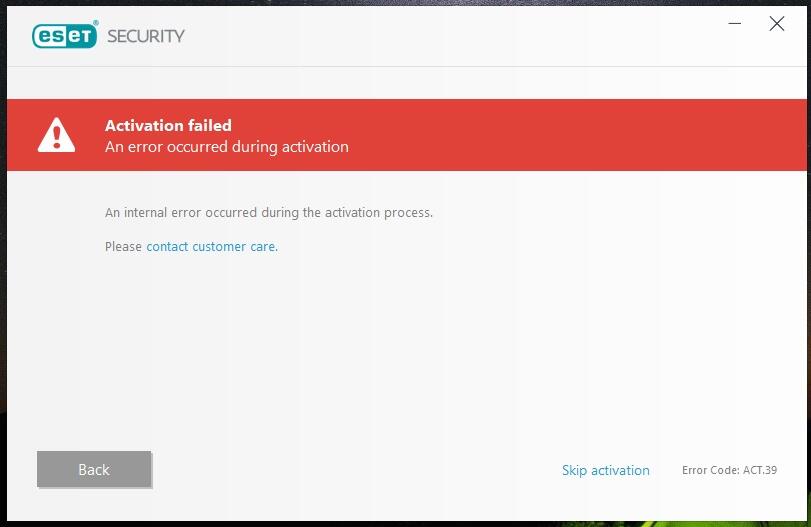
Task: Click the ESET logo
Action: (65, 36)
